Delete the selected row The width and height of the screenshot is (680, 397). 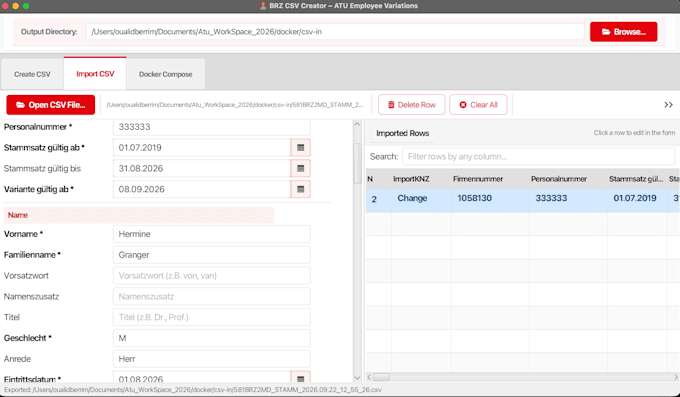[412, 105]
